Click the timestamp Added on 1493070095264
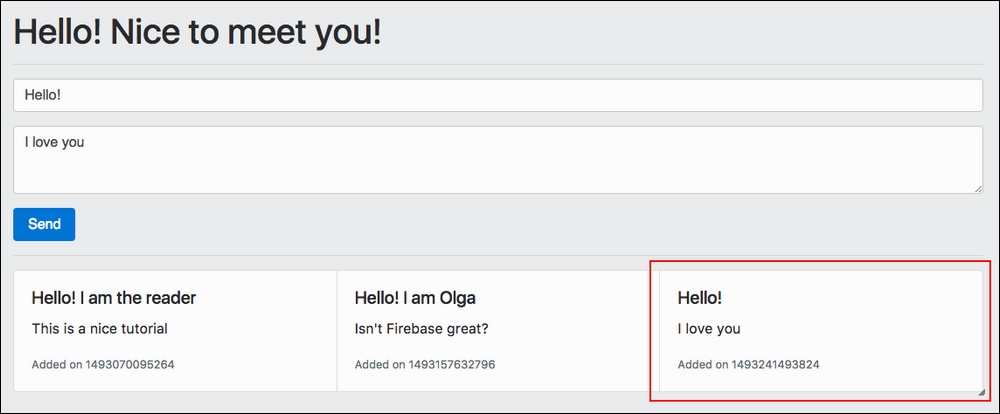The width and height of the screenshot is (1000, 414). click(x=103, y=365)
